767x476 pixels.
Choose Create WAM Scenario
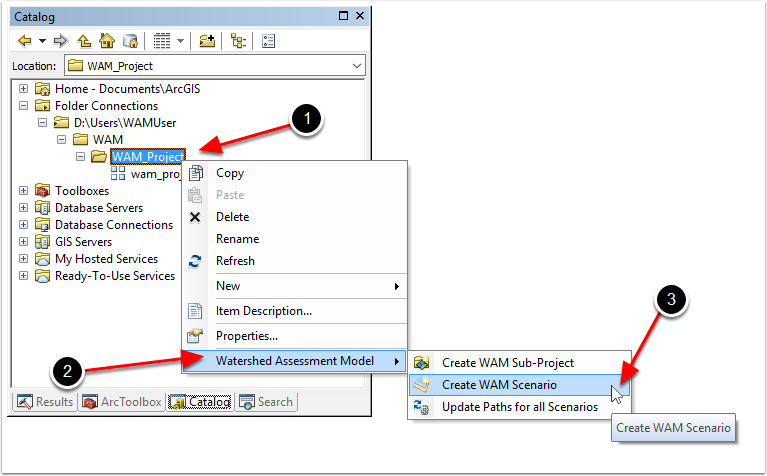point(520,385)
